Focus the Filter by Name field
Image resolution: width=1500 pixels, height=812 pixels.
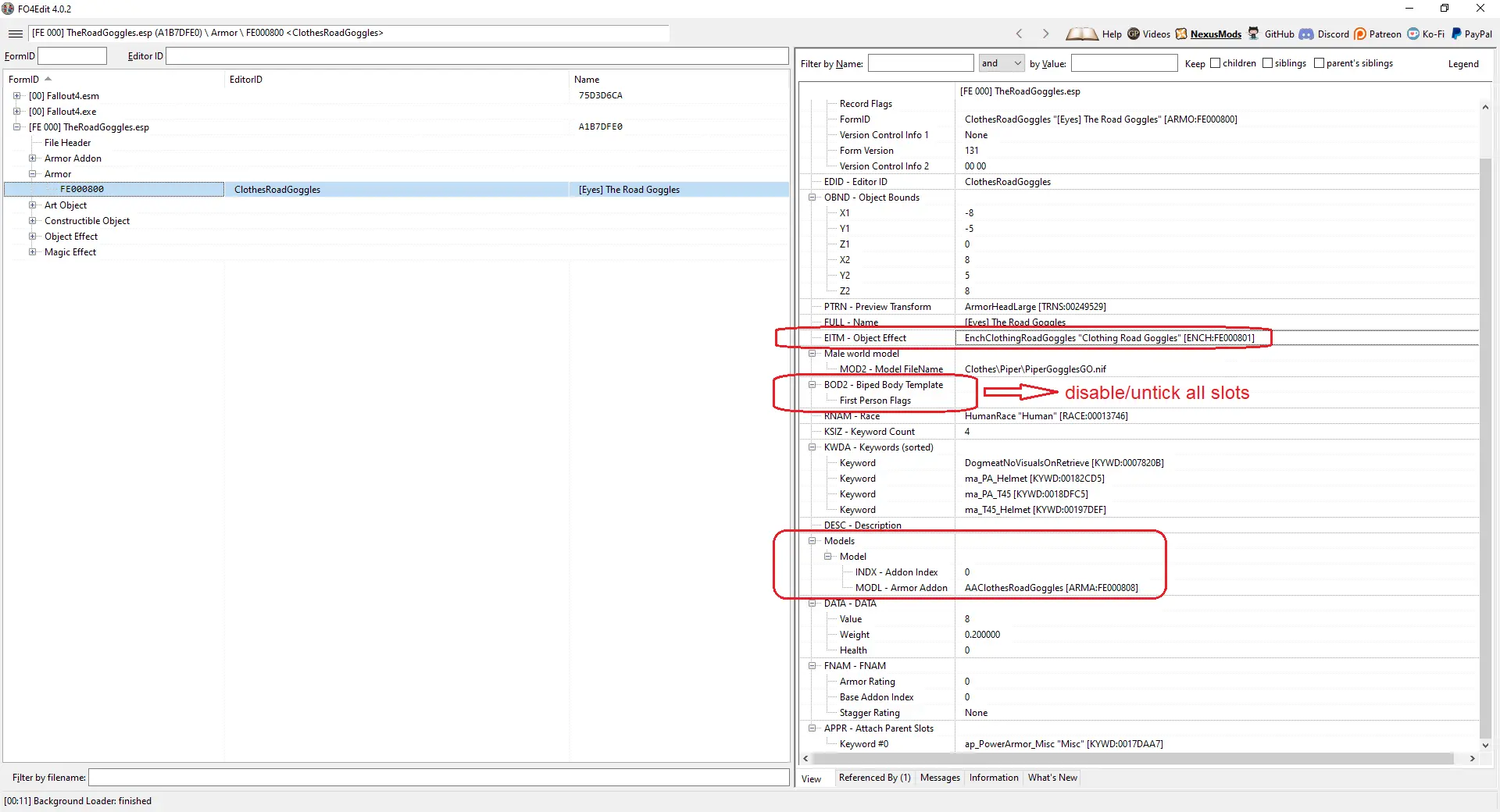tap(920, 63)
